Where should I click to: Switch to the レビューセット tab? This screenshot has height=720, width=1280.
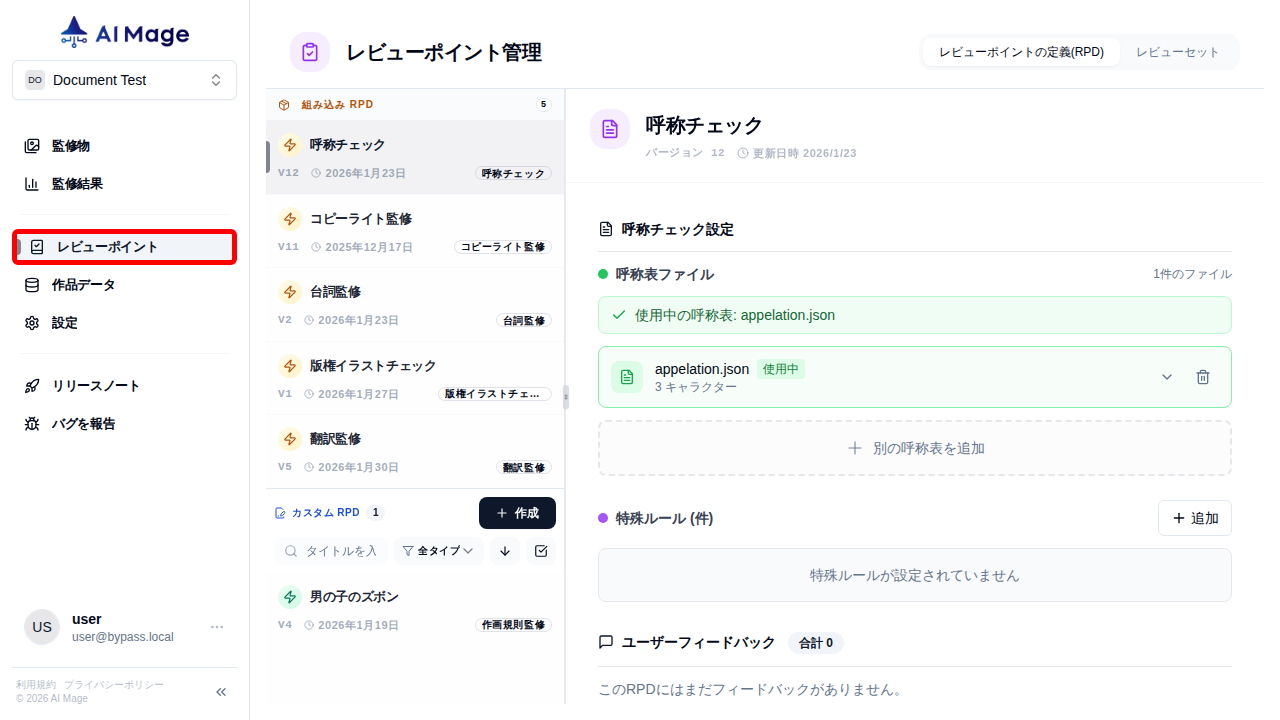coord(1178,51)
